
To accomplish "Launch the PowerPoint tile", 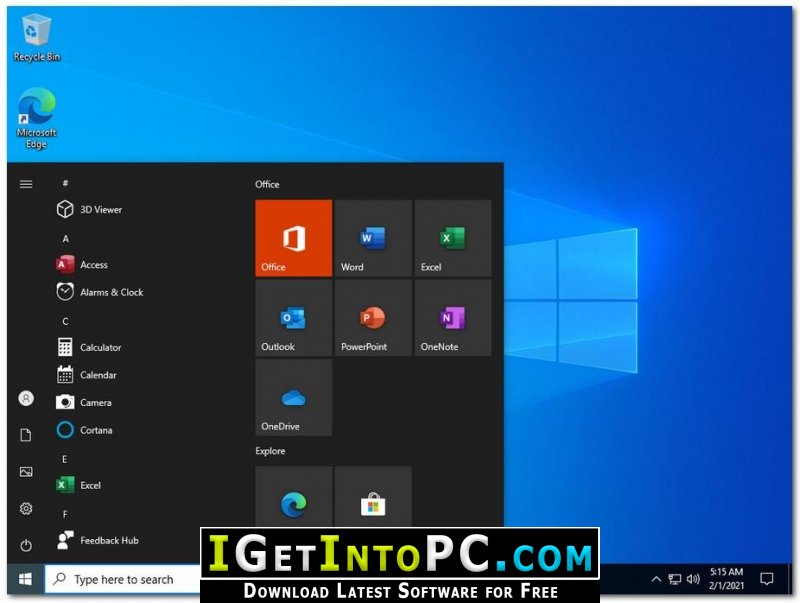I will tap(373, 317).
